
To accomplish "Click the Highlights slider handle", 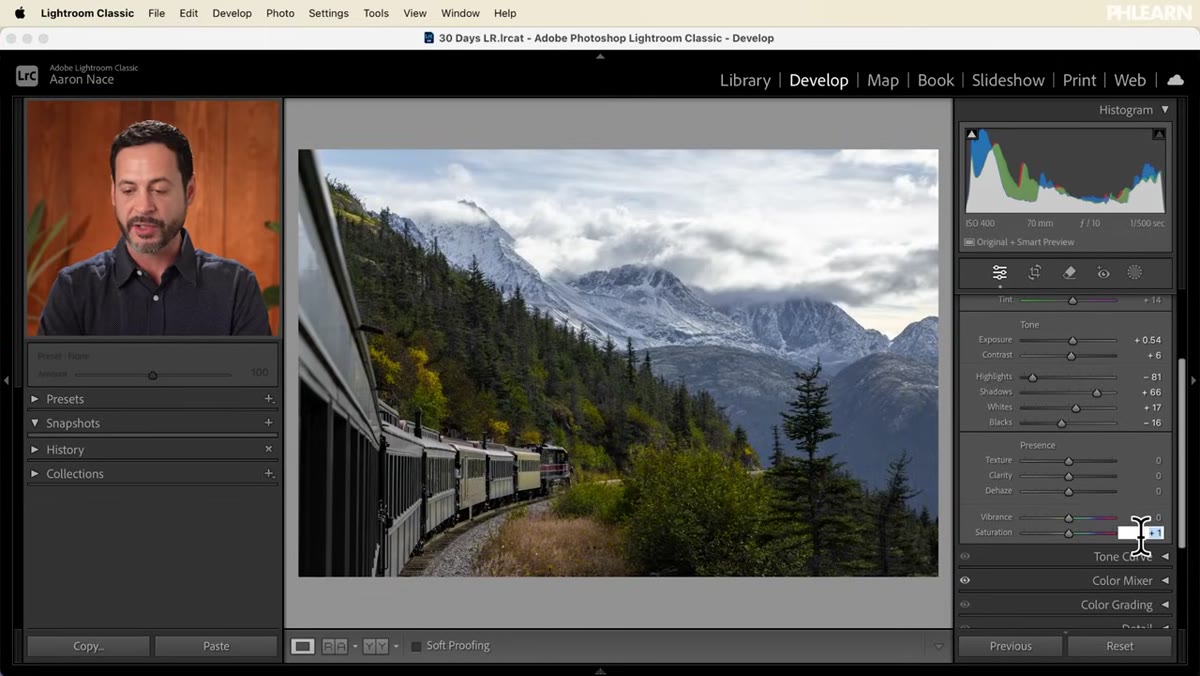I will [1033, 377].
